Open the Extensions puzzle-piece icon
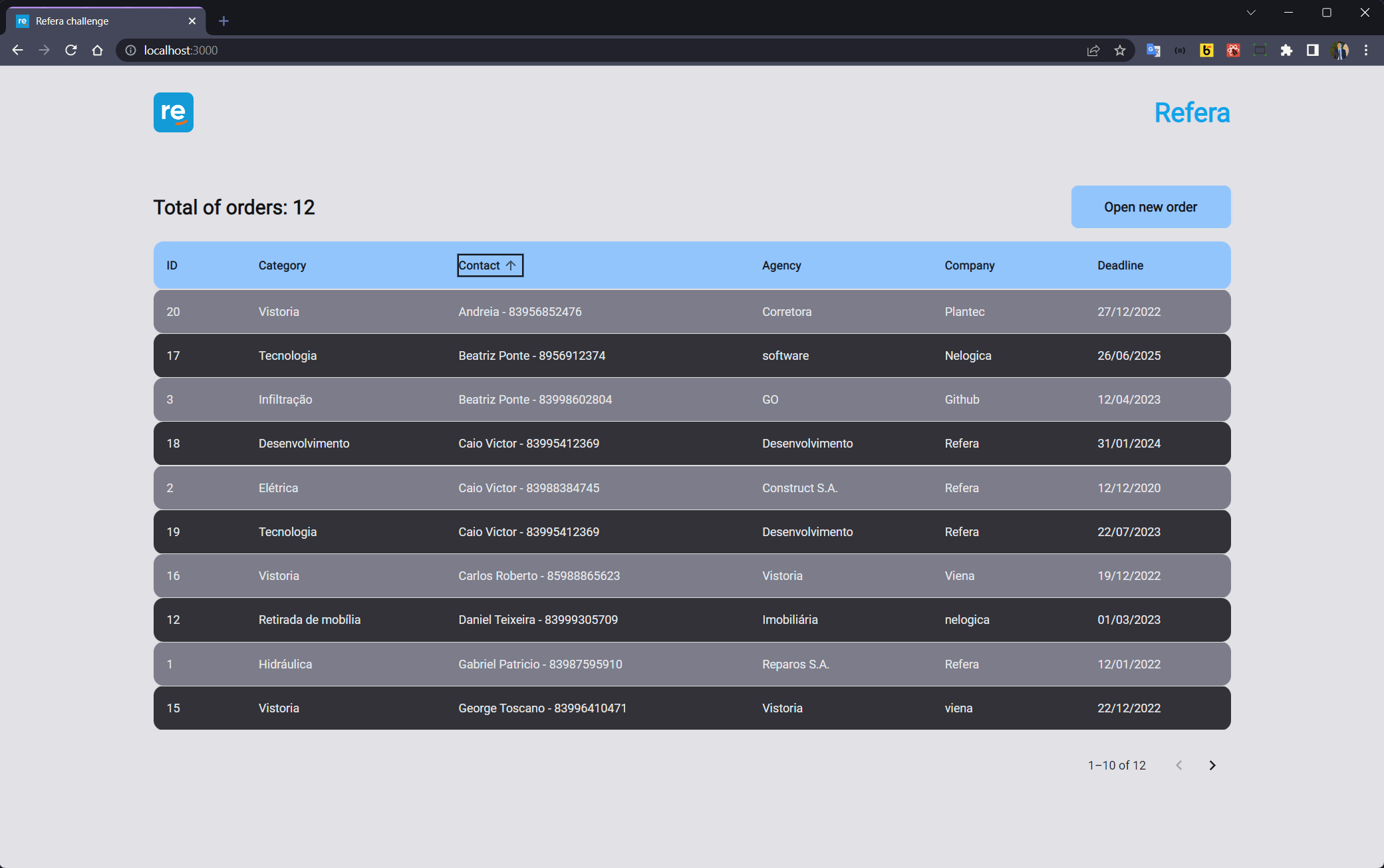Viewport: 1384px width, 868px height. [1286, 51]
